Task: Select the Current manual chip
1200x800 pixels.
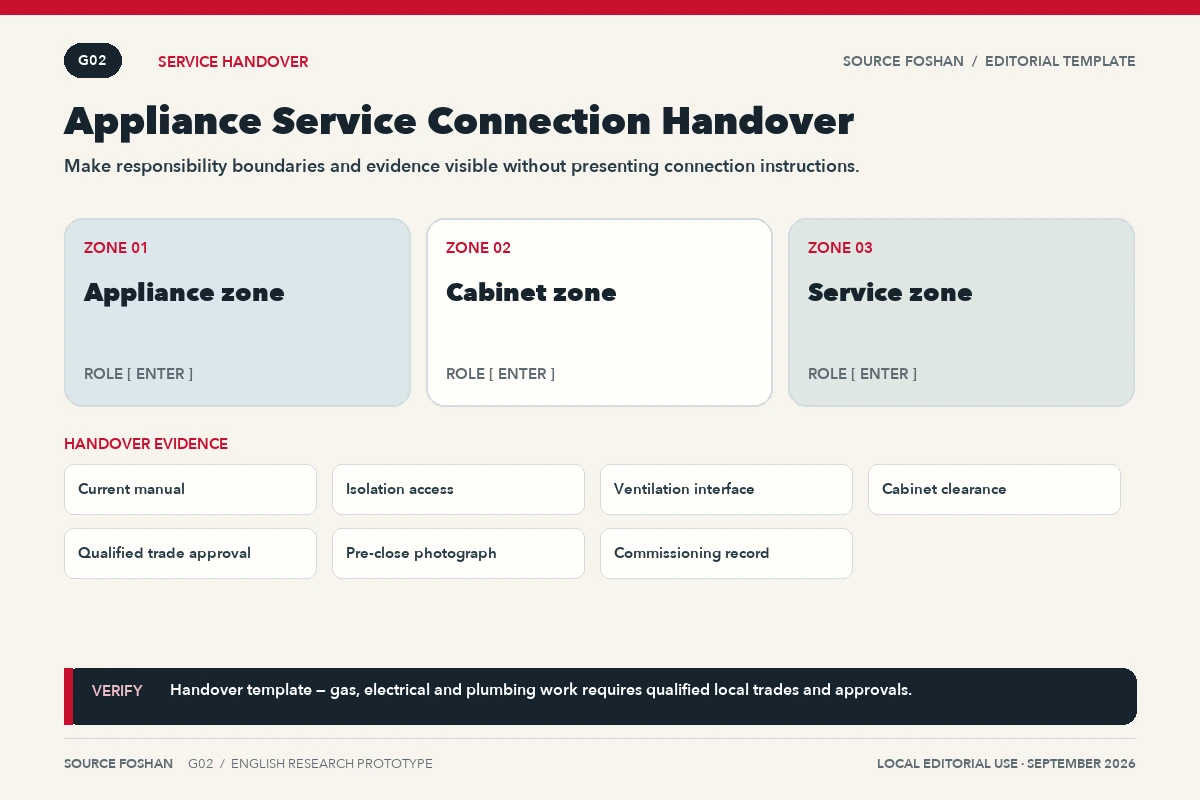Action: (191, 490)
